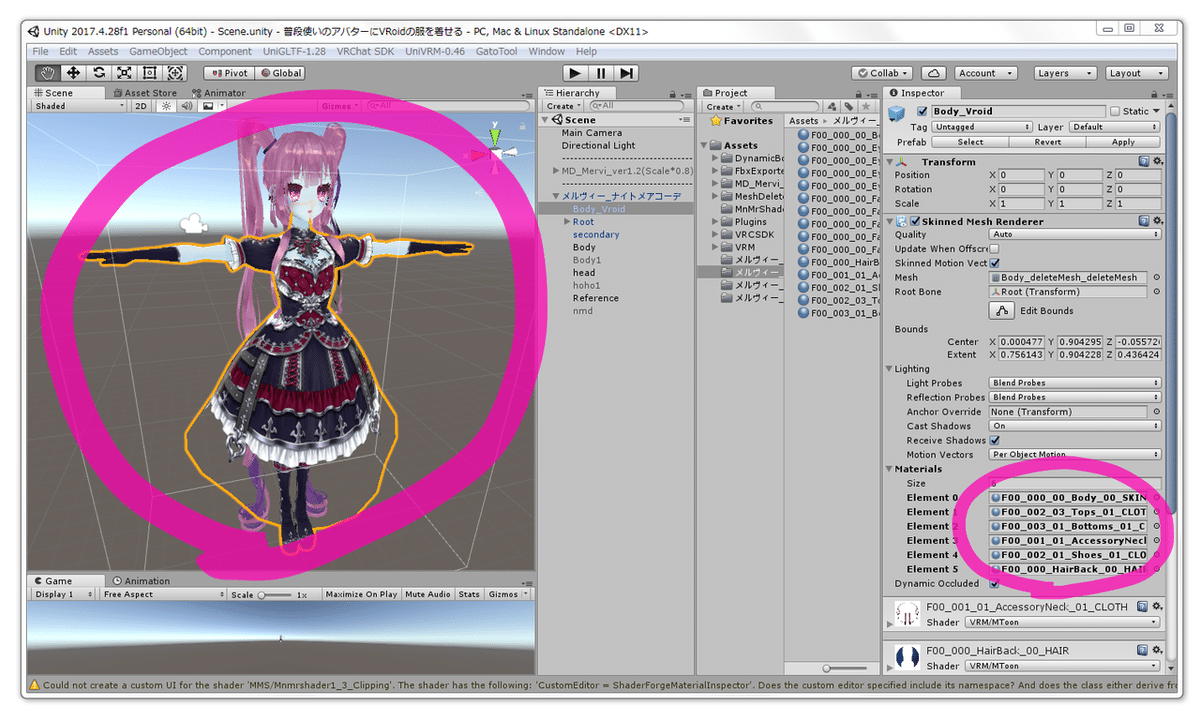This screenshot has height=721, width=1200.
Task: Click the Pause button
Action: pos(601,73)
